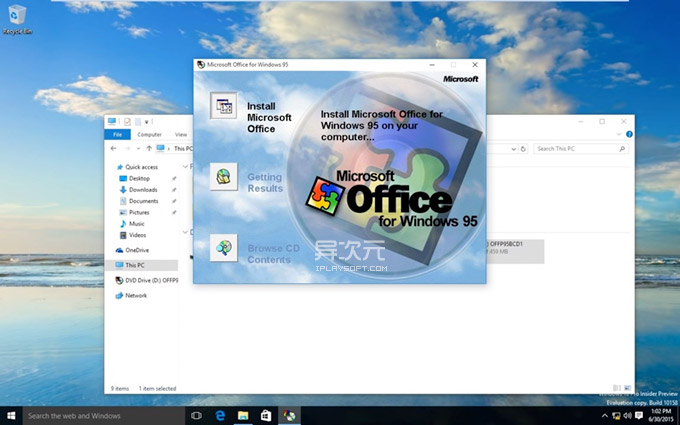
Task: Click the pin icon next to Pictures
Action: [x=174, y=212]
